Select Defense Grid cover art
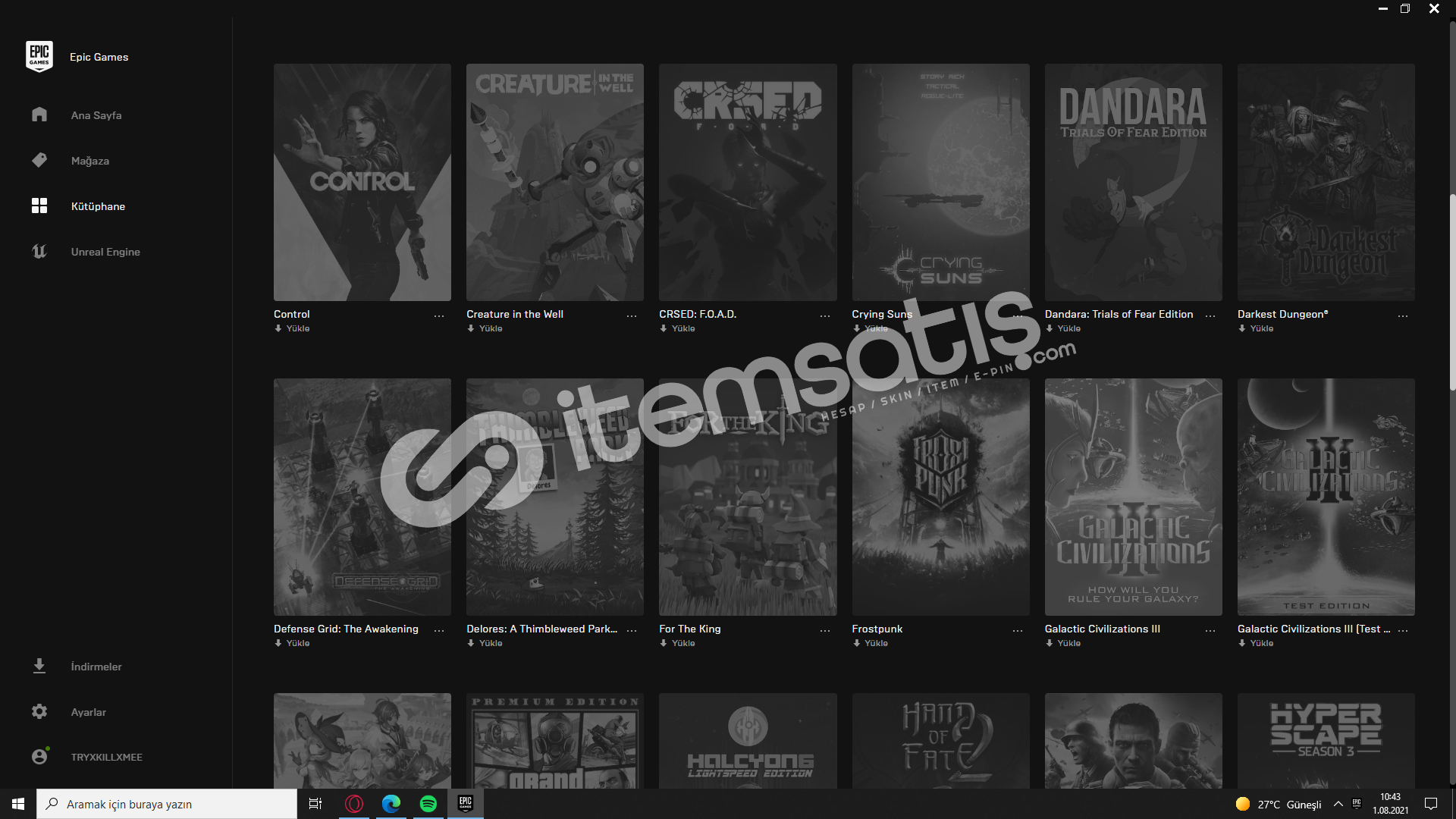1456x819 pixels. point(362,497)
